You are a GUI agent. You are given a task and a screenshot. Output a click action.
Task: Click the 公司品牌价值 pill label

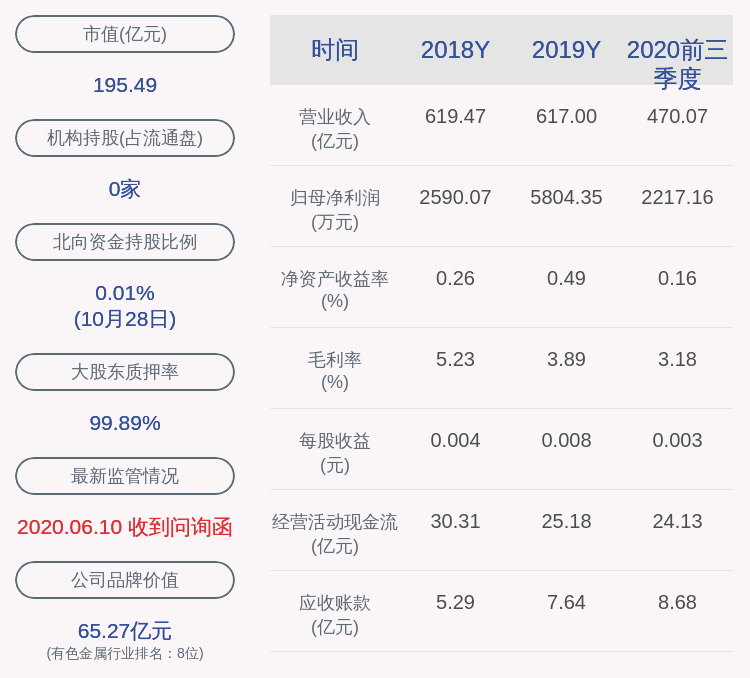(125, 580)
